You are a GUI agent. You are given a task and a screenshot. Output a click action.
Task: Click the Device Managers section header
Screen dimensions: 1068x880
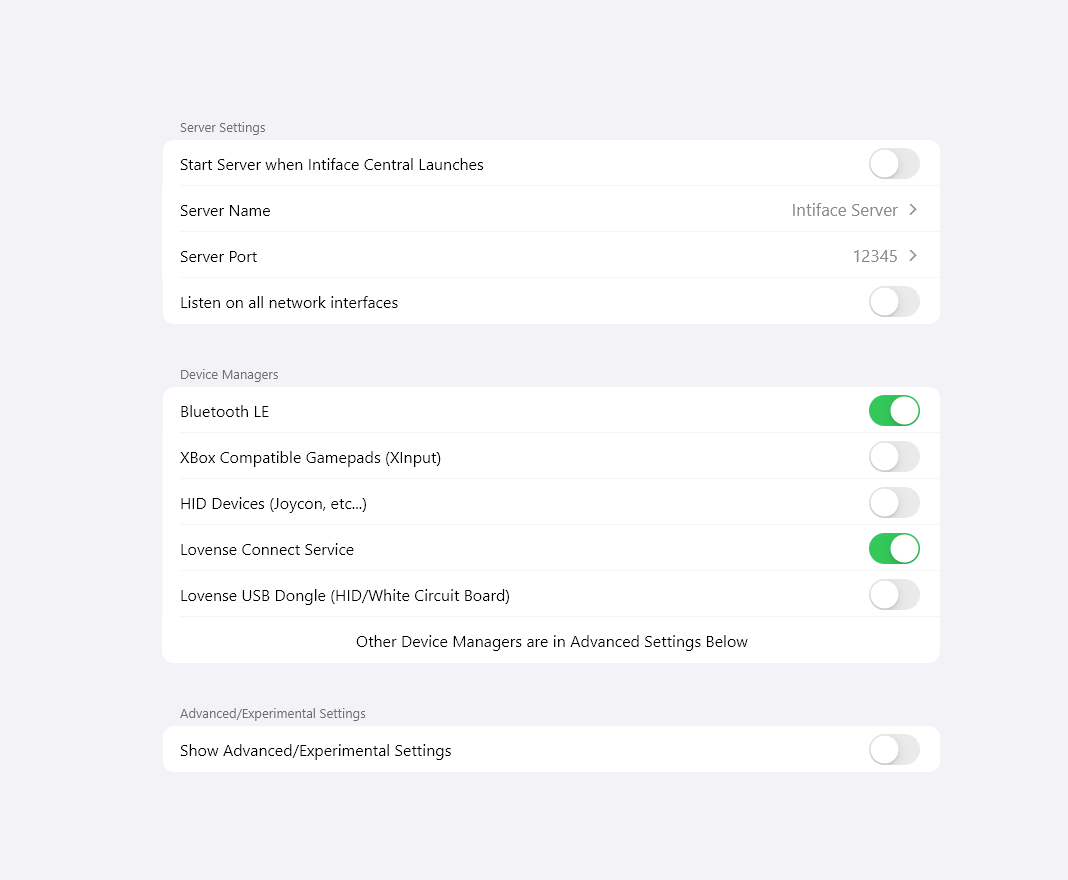pyautogui.click(x=229, y=375)
